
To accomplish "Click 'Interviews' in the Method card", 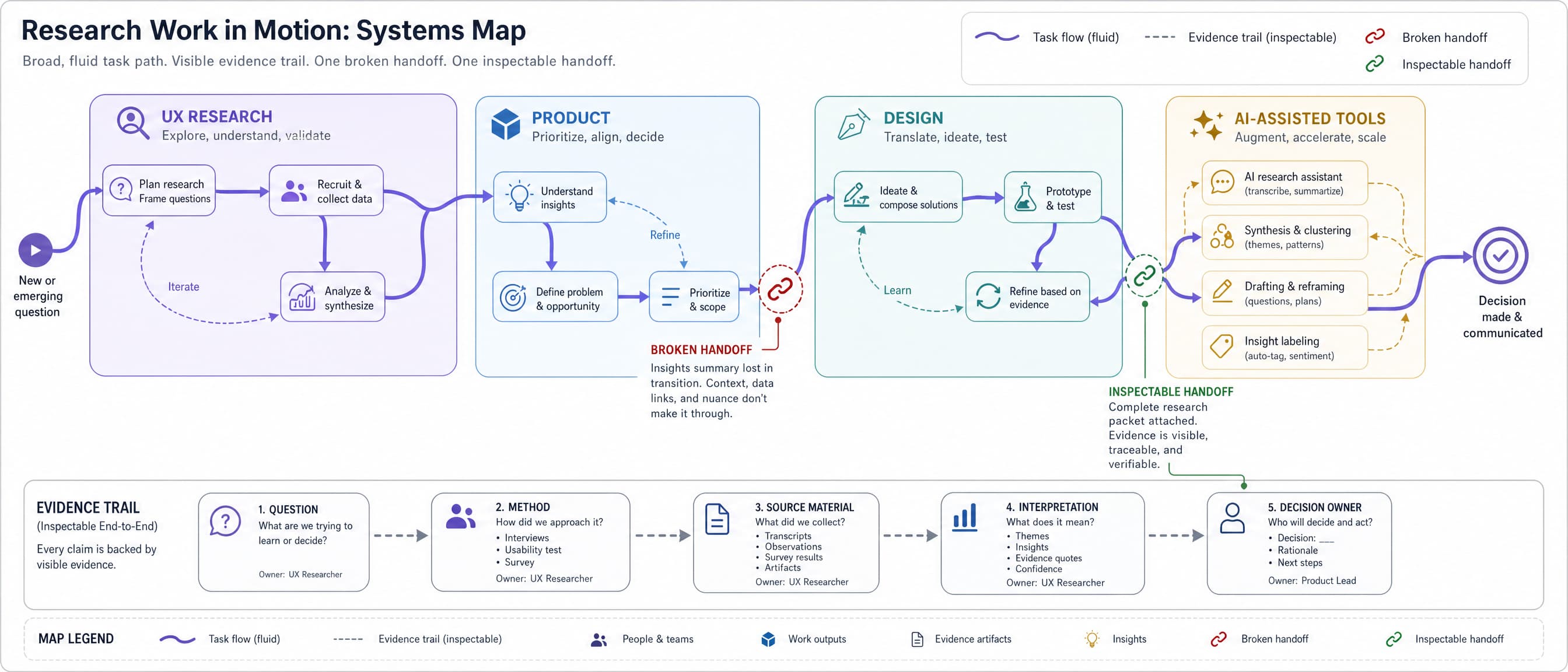I will click(x=527, y=537).
